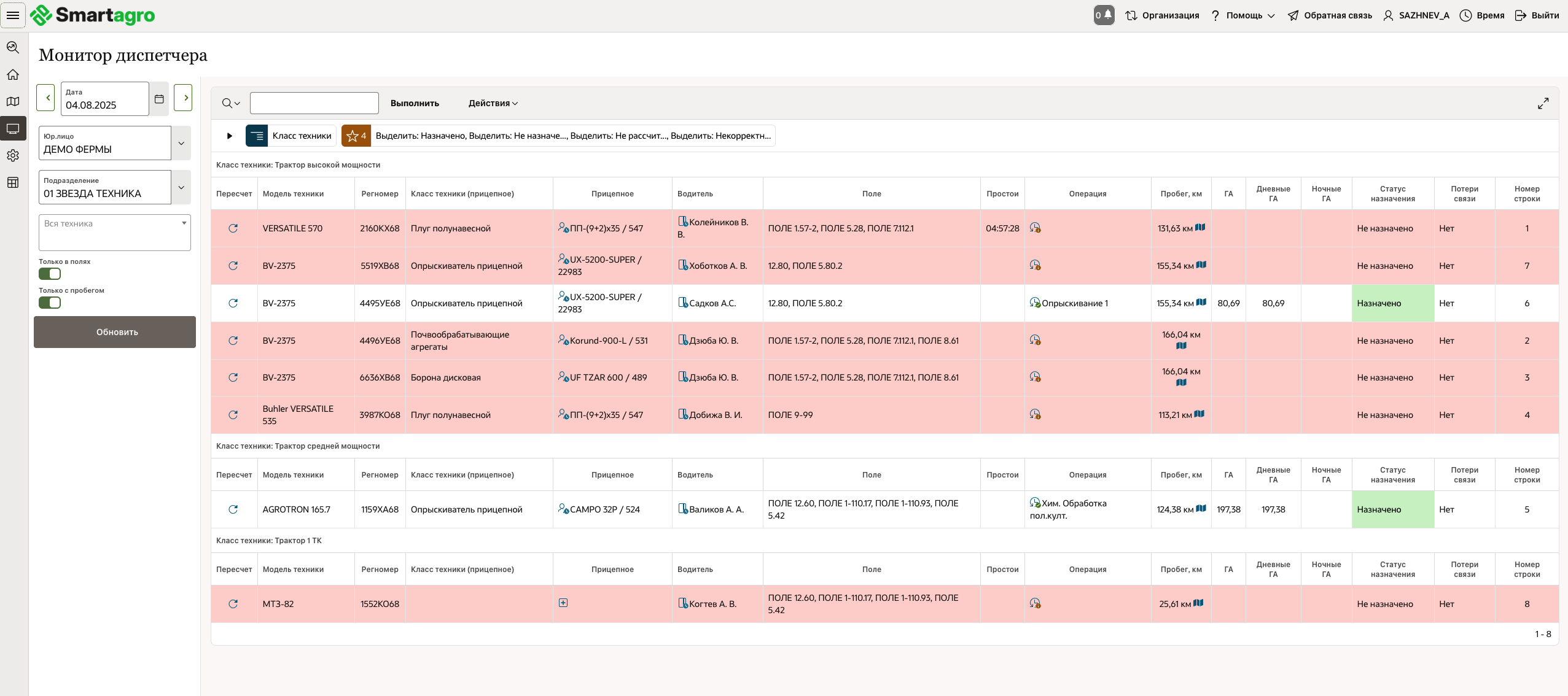
Task: Open the calendar date picker icon
Action: [159, 99]
